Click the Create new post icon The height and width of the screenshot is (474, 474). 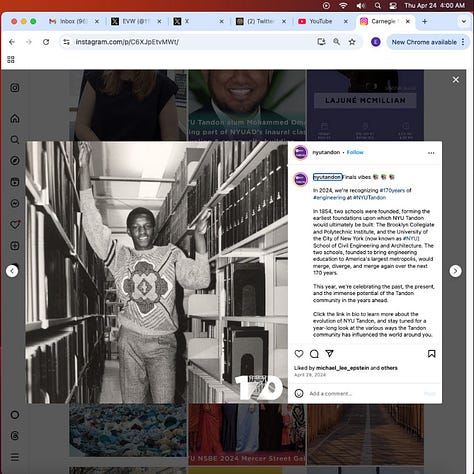[x=15, y=246]
